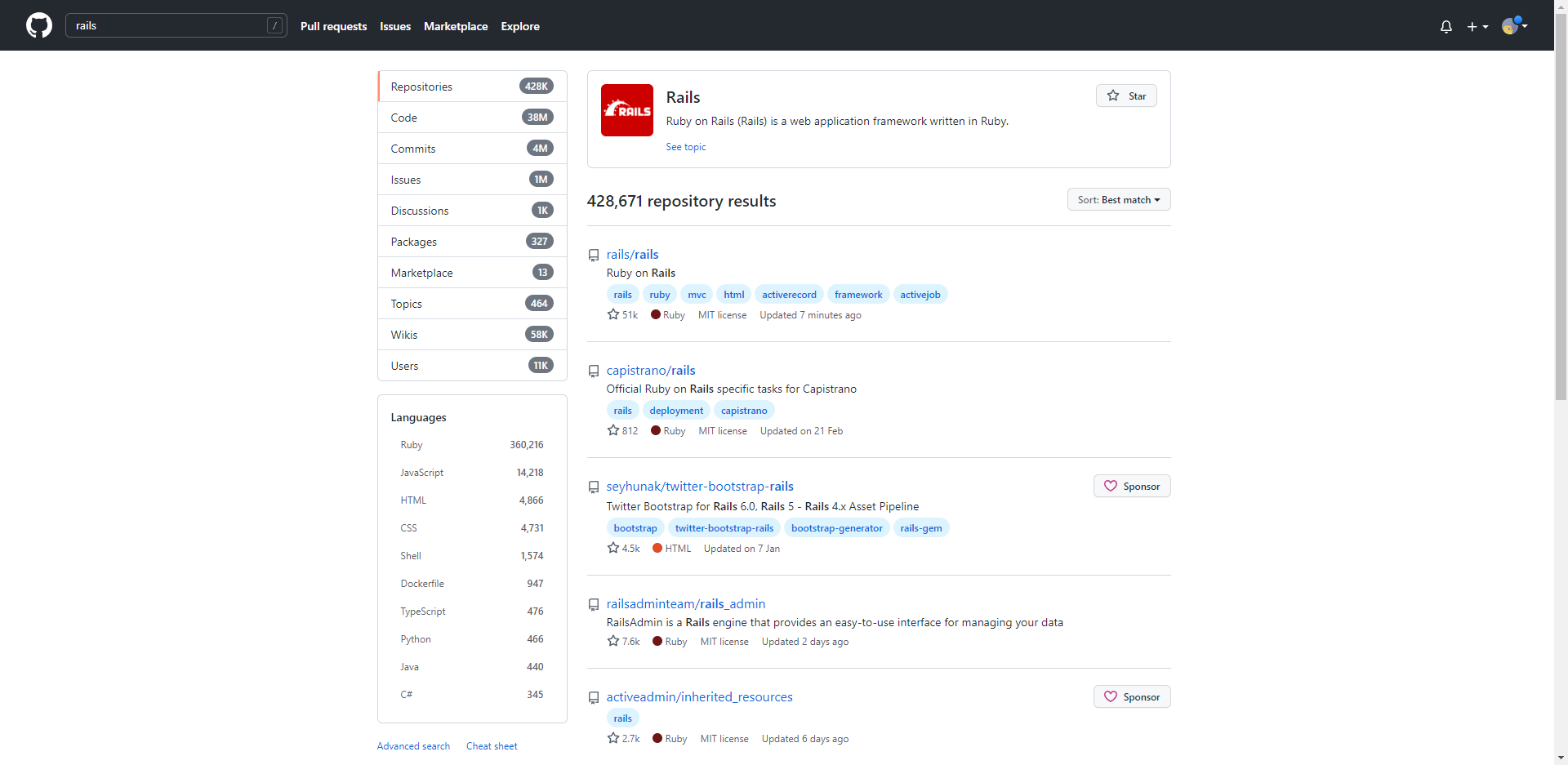This screenshot has height=765, width=1568.
Task: Click the slash shortcut icon in search
Action: [275, 25]
